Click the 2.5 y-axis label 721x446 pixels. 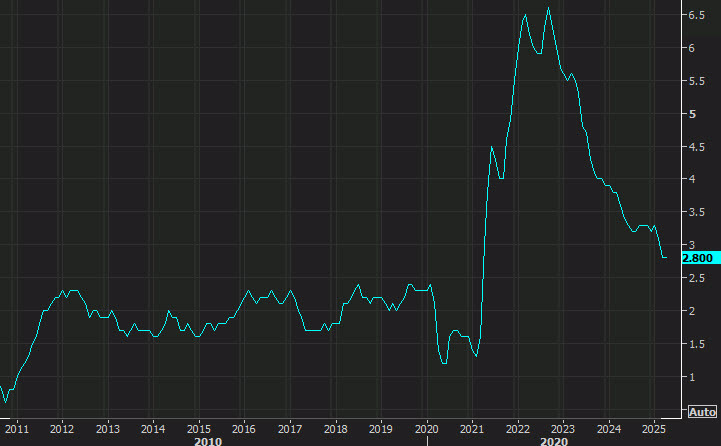tap(696, 278)
